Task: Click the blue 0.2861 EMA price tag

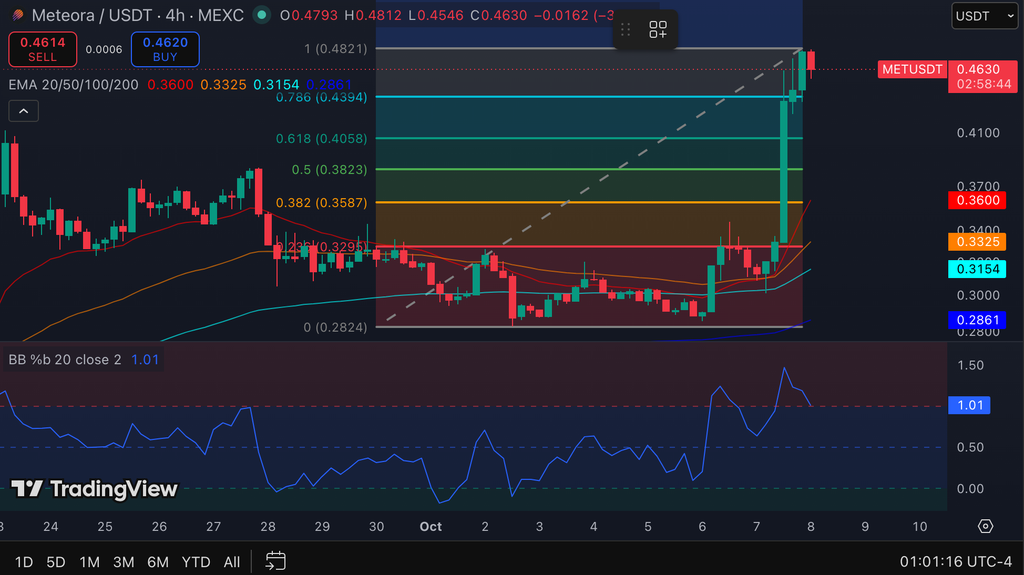Action: pos(977,320)
